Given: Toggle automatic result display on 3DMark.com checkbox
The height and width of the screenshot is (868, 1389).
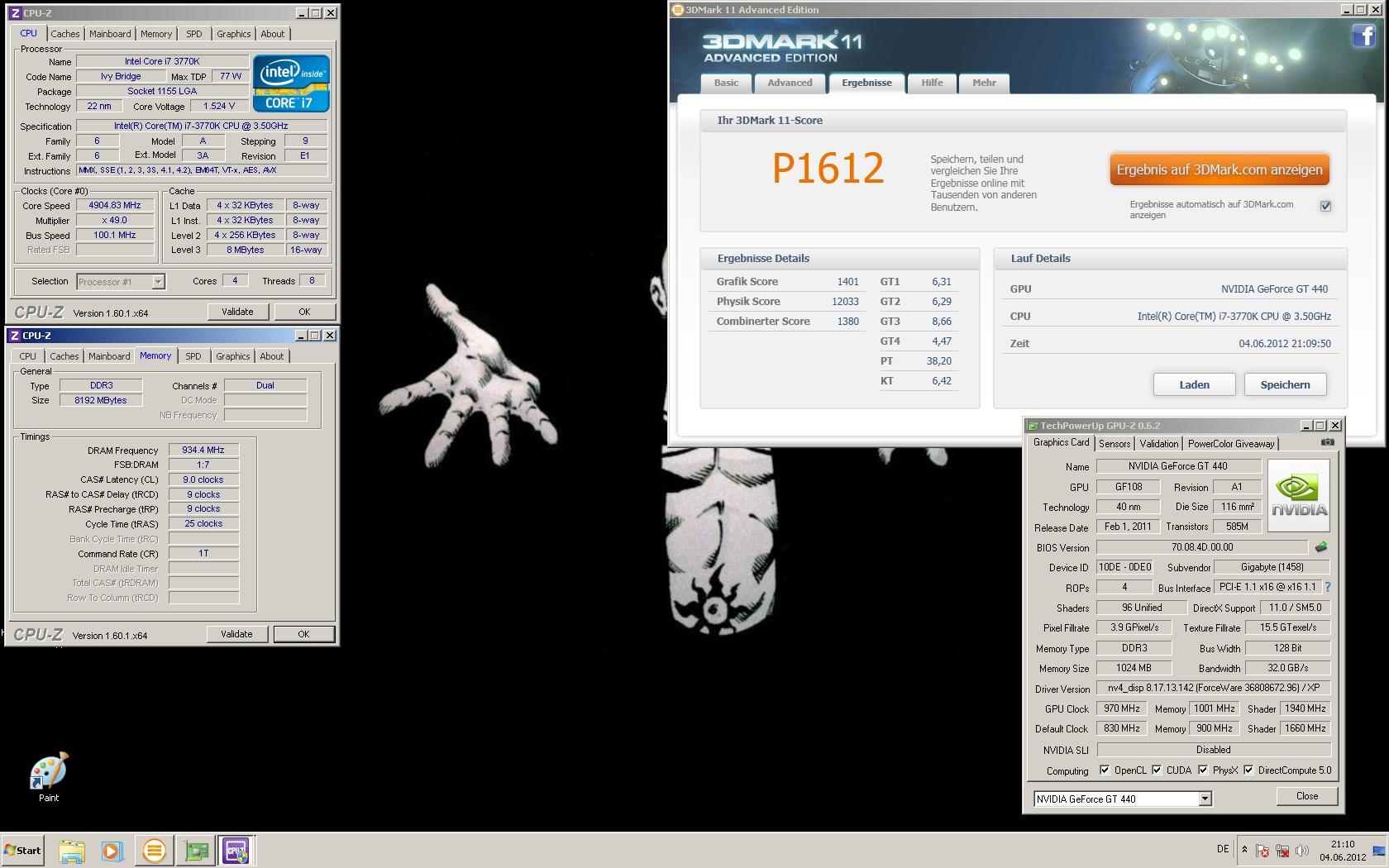Looking at the screenshot, I should (1325, 206).
